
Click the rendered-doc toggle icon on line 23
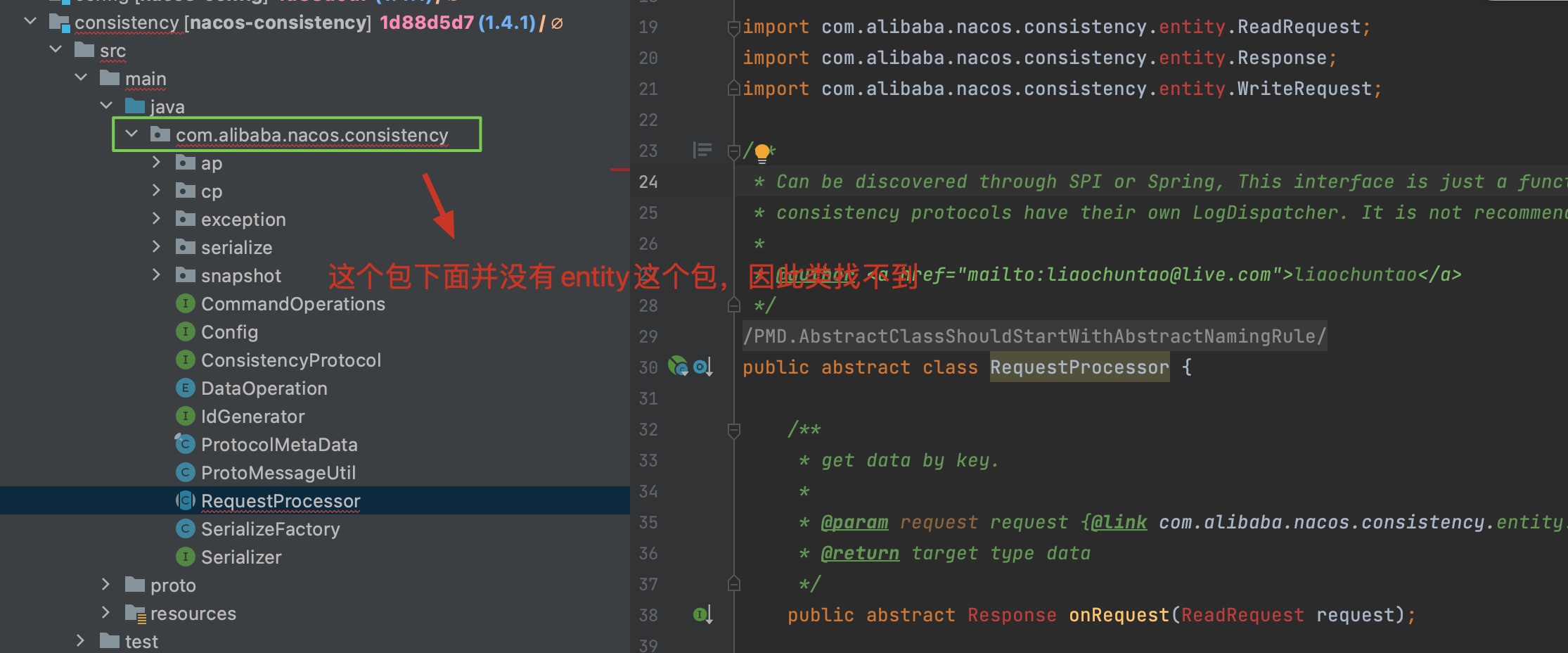coord(702,151)
